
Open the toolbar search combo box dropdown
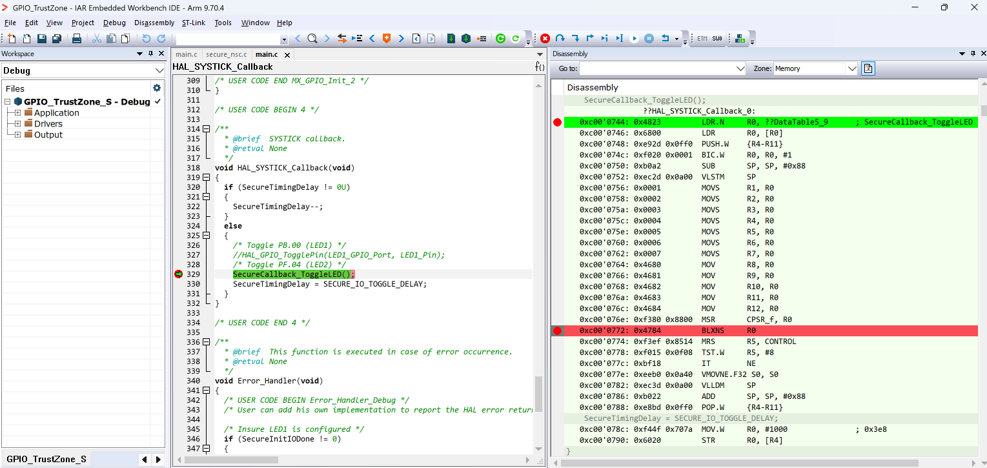[x=285, y=39]
